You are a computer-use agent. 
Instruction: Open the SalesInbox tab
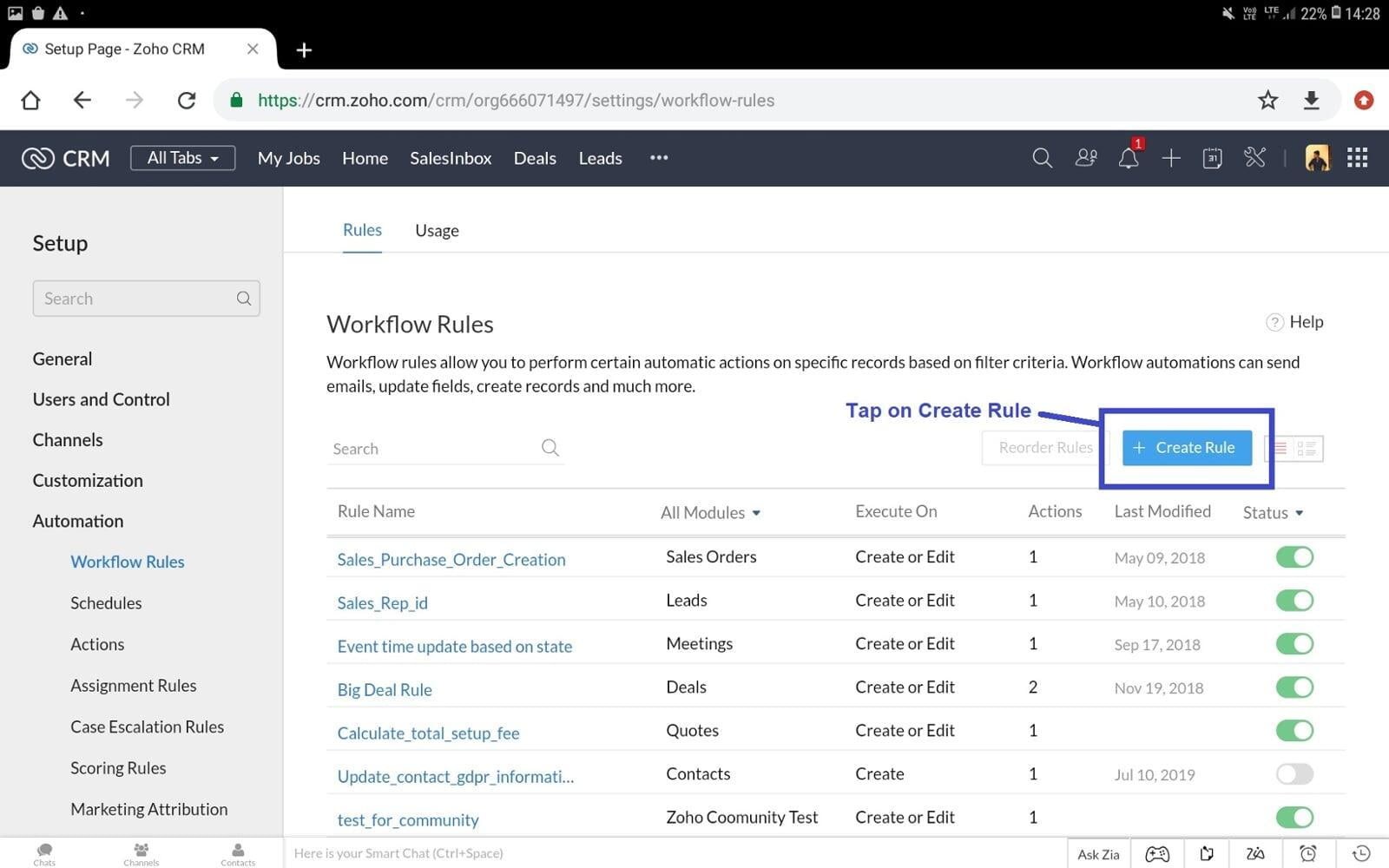(x=451, y=158)
